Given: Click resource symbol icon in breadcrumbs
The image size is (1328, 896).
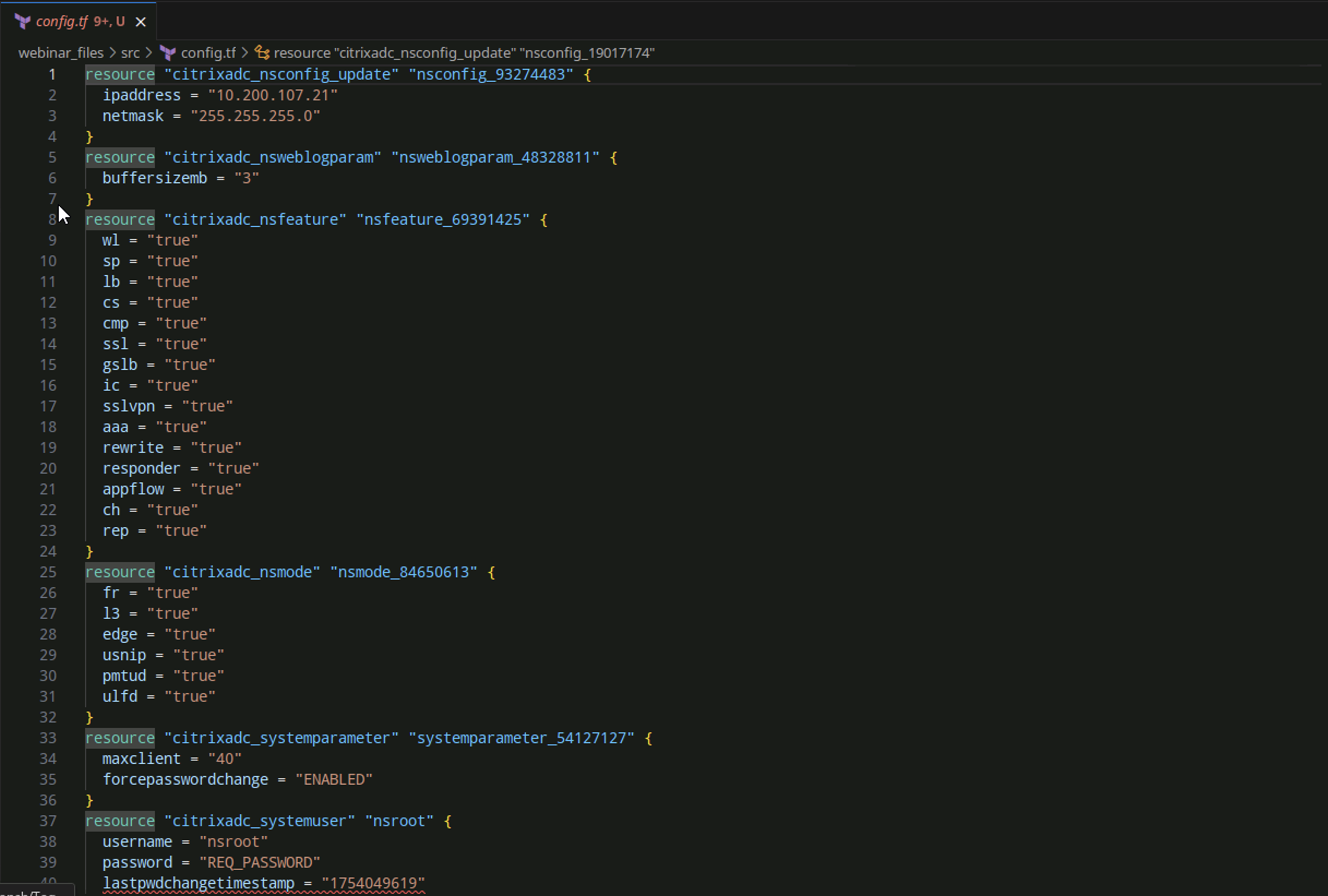Looking at the screenshot, I should 262,52.
